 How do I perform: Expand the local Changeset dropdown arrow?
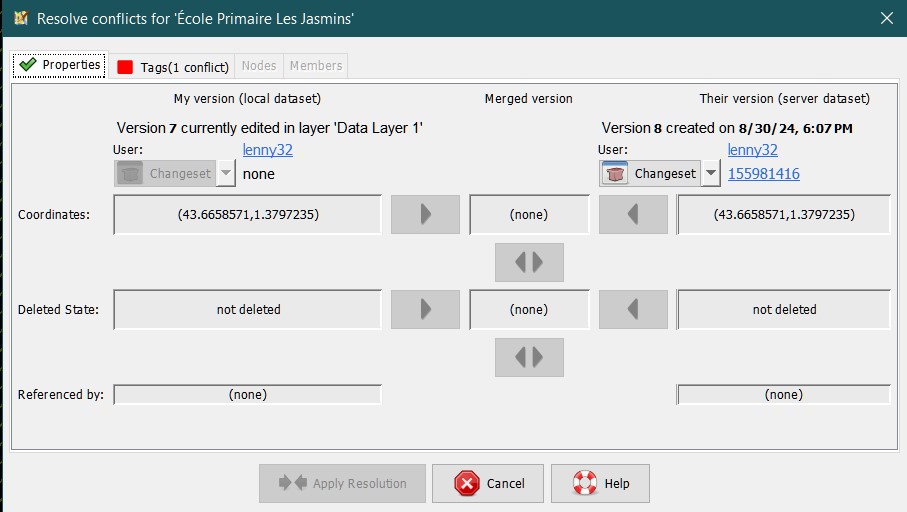coord(226,173)
